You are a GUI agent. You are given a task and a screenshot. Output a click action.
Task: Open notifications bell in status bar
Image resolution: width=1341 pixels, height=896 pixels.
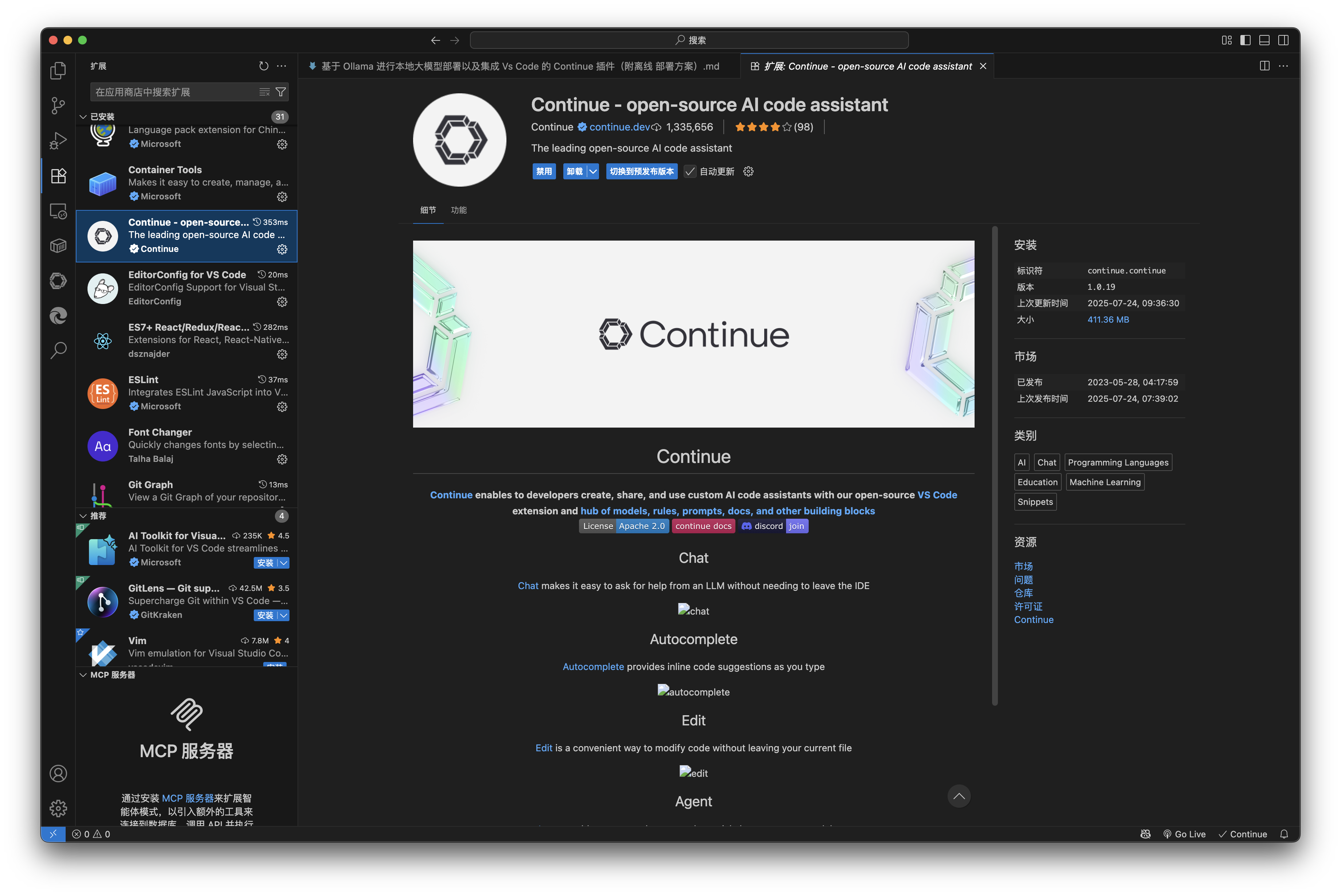click(1284, 834)
